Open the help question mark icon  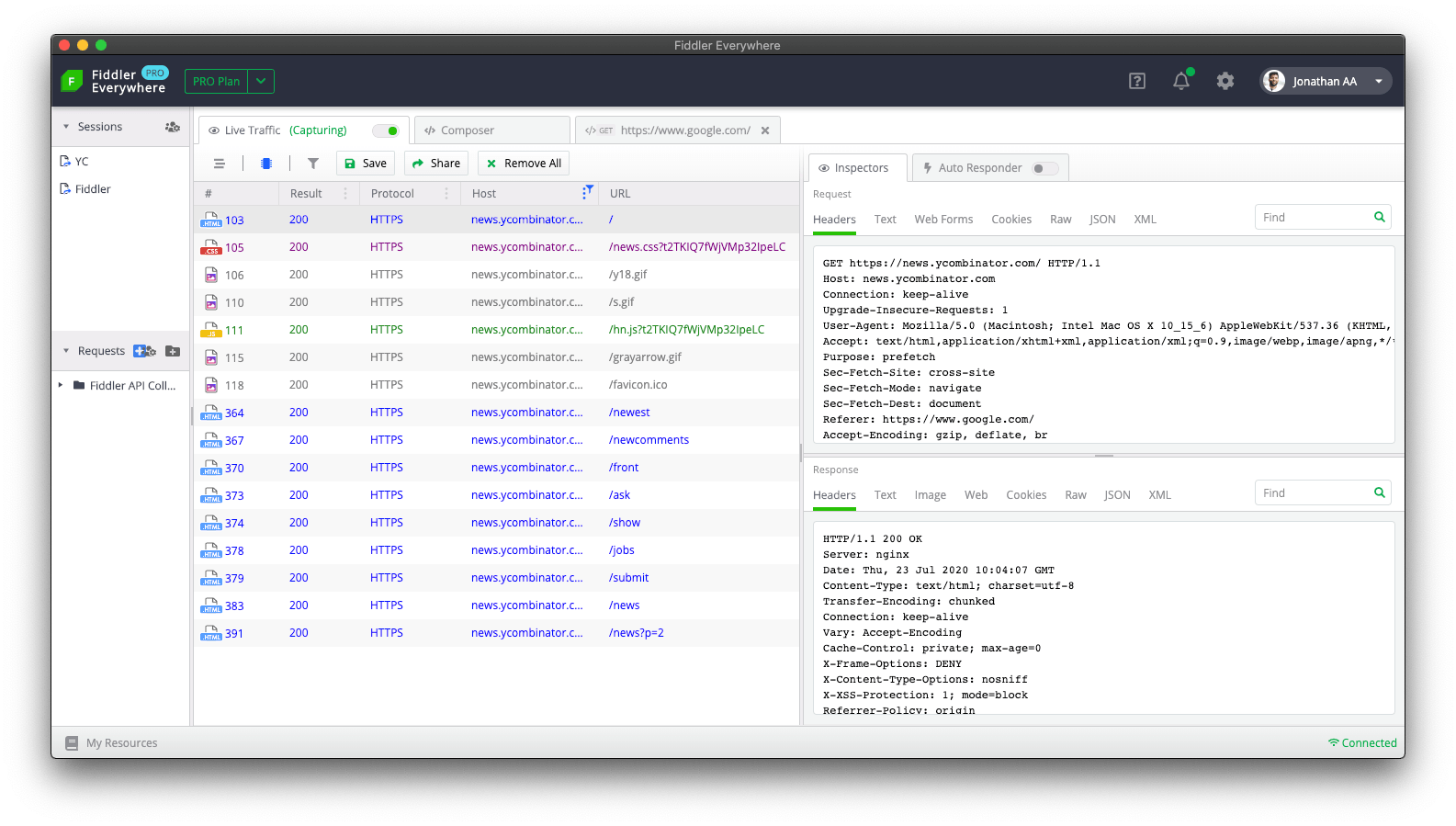[x=1137, y=81]
